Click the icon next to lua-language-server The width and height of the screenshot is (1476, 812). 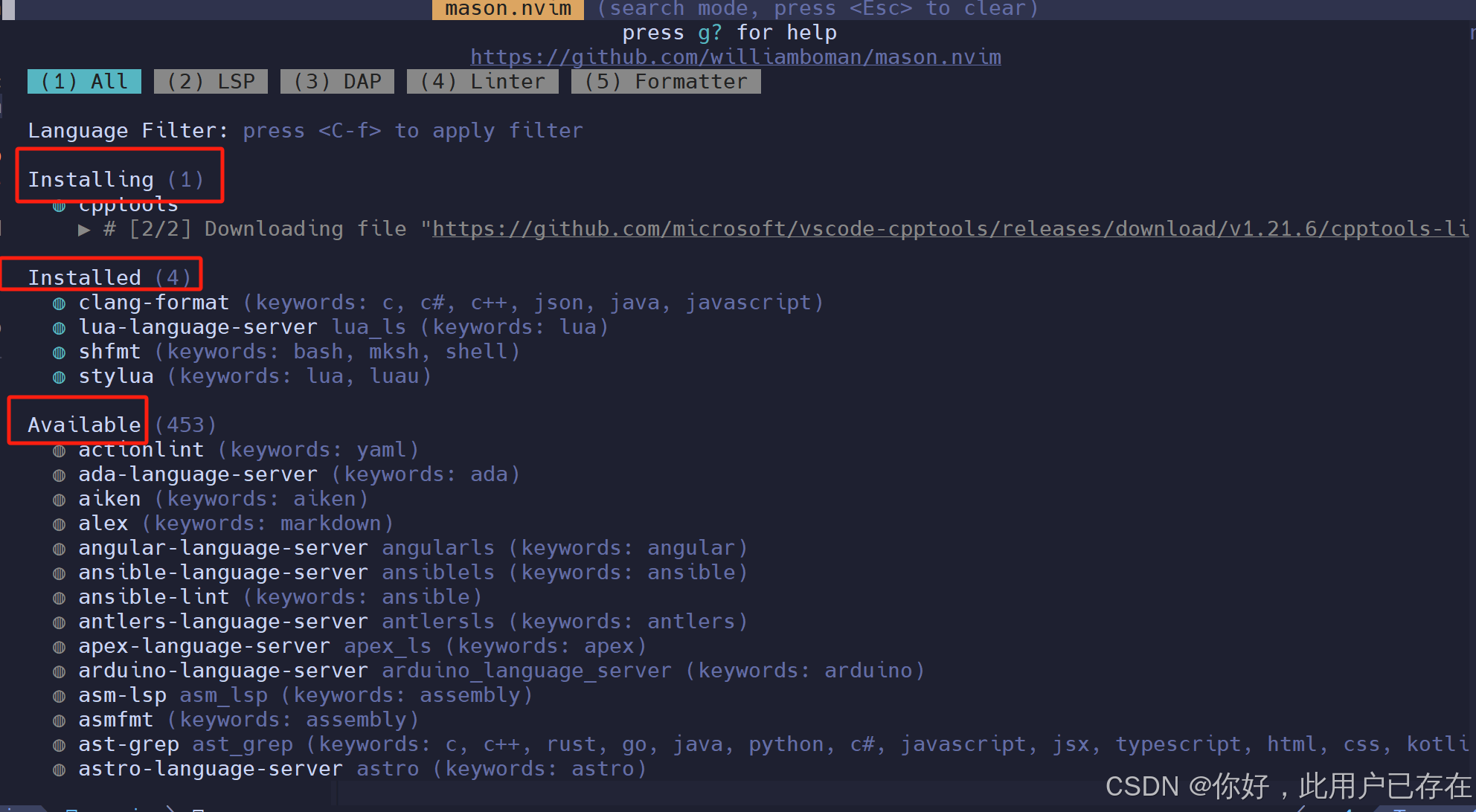(60, 328)
